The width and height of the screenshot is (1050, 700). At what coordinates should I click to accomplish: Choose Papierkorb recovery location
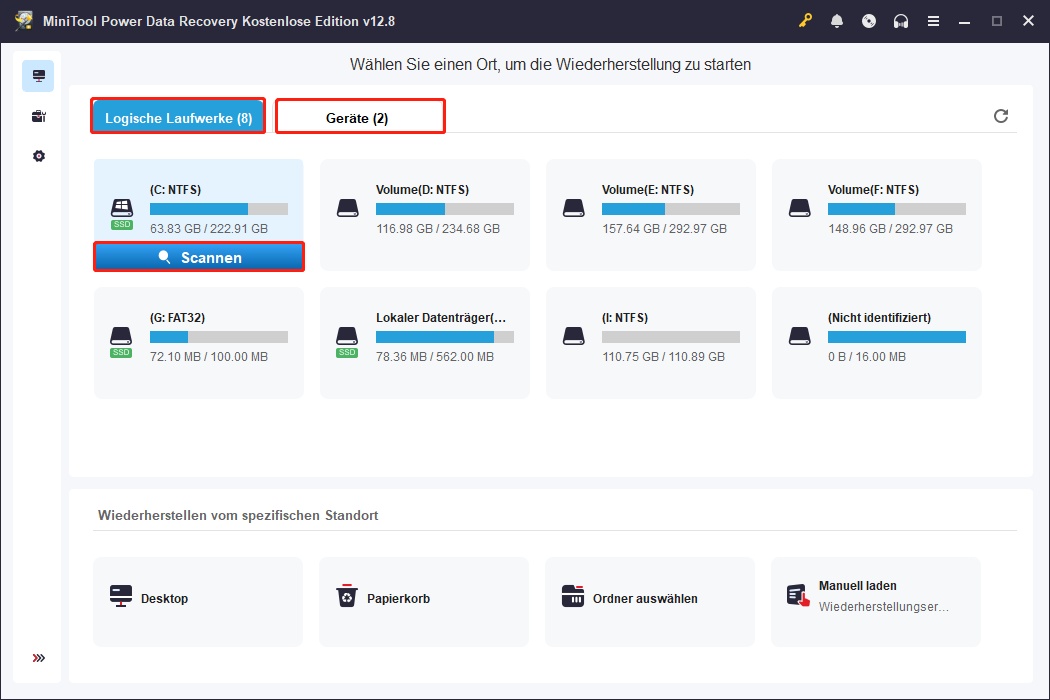(x=424, y=602)
